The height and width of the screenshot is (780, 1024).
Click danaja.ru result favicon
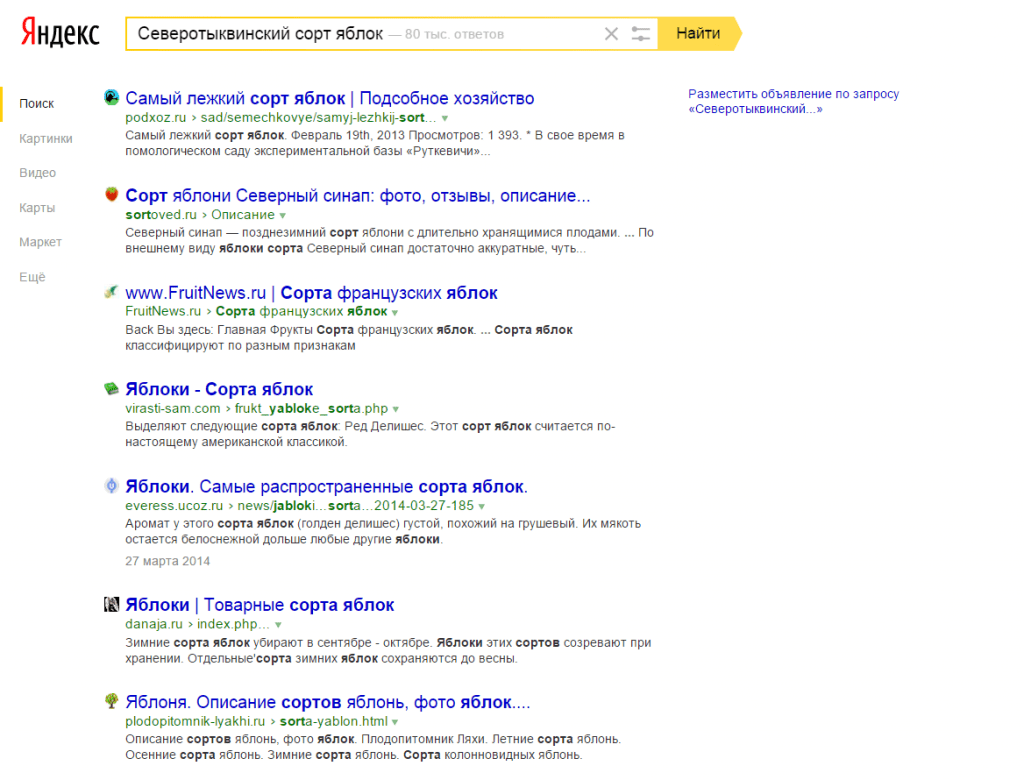pyautogui.click(x=111, y=604)
